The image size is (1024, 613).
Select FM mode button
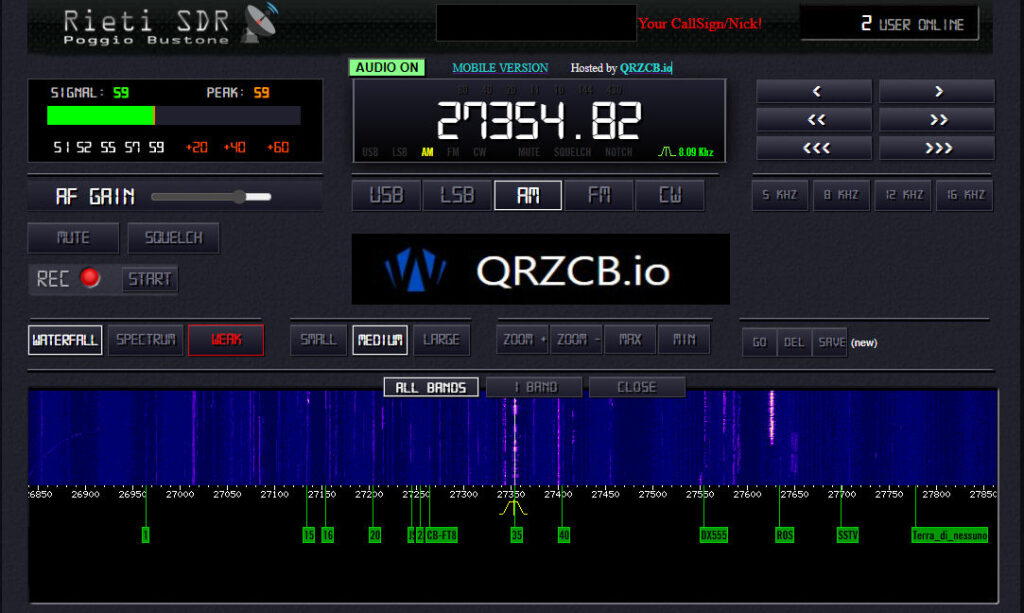[x=599, y=195]
